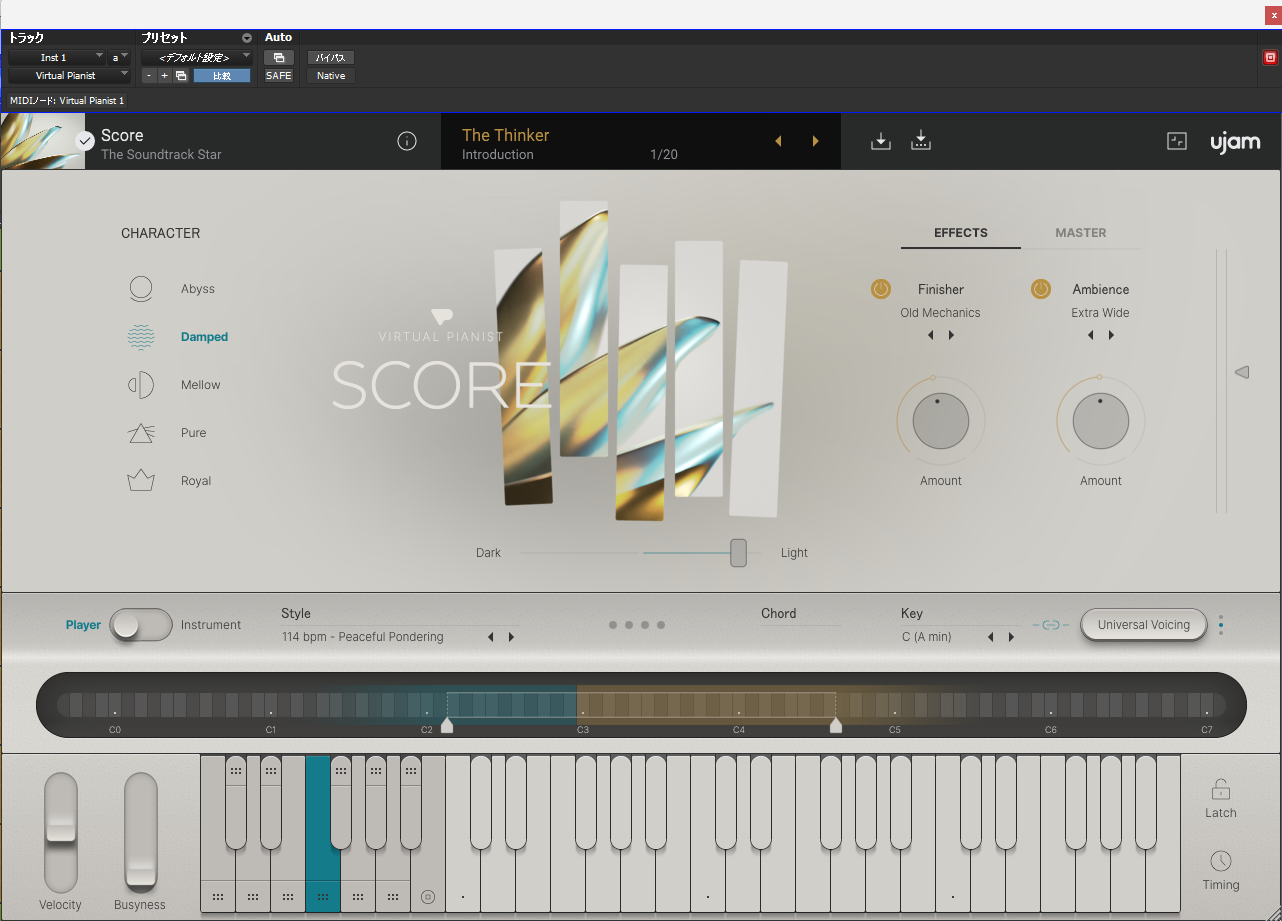The height and width of the screenshot is (921, 1282).
Task: Click the Dark/Light slider handle
Action: point(738,553)
